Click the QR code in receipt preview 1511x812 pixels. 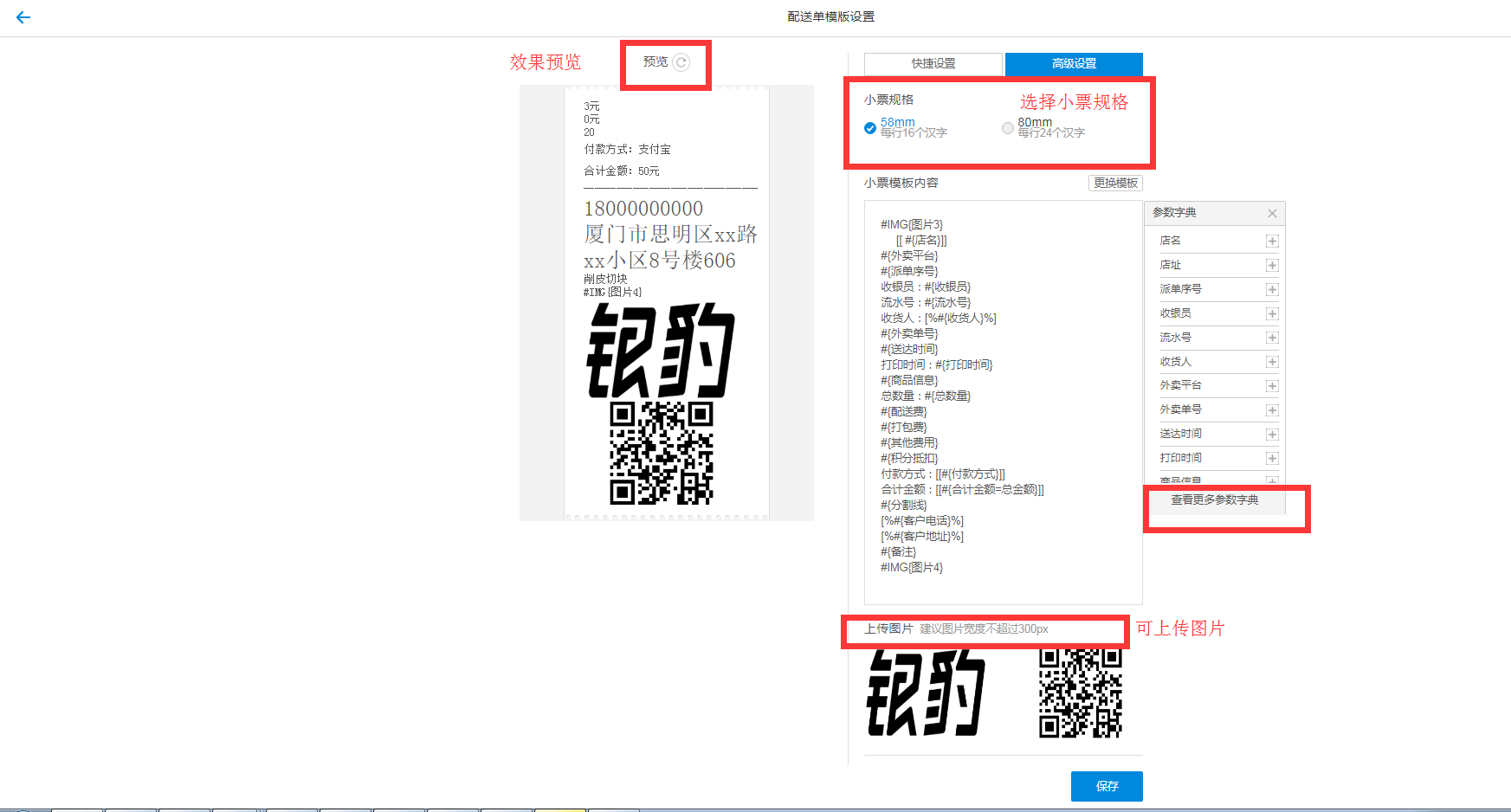click(x=662, y=453)
